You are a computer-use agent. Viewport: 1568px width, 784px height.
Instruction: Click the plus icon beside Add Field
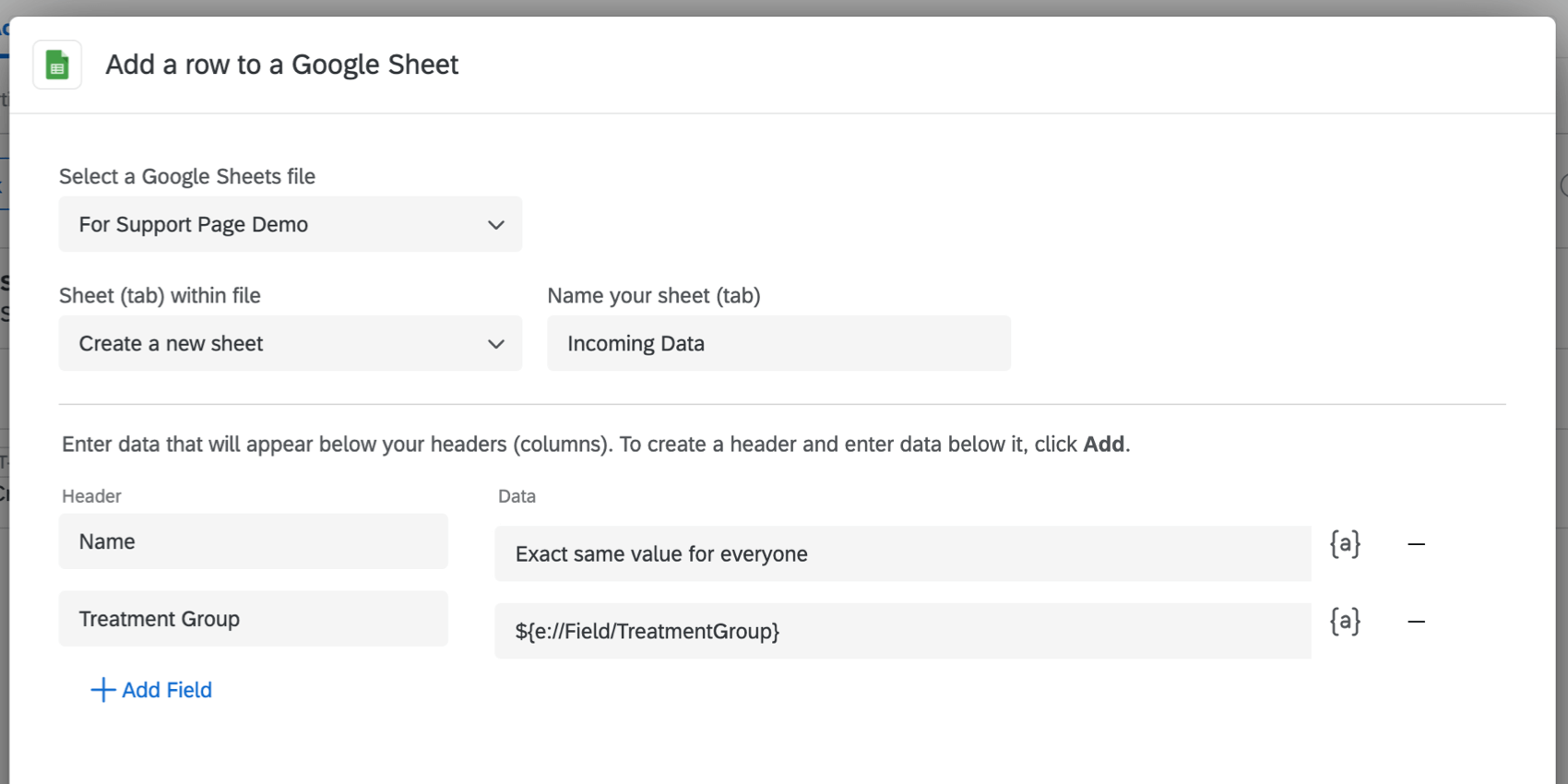pyautogui.click(x=102, y=690)
